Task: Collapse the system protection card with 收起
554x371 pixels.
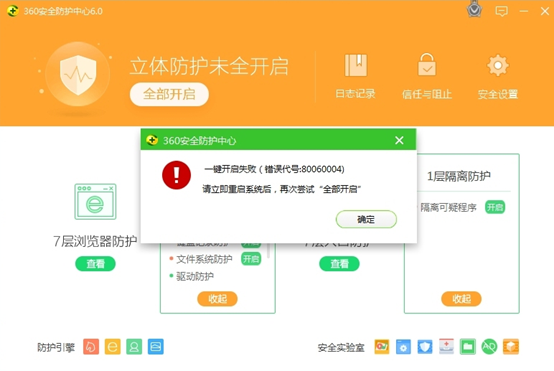Action: pyautogui.click(x=217, y=299)
